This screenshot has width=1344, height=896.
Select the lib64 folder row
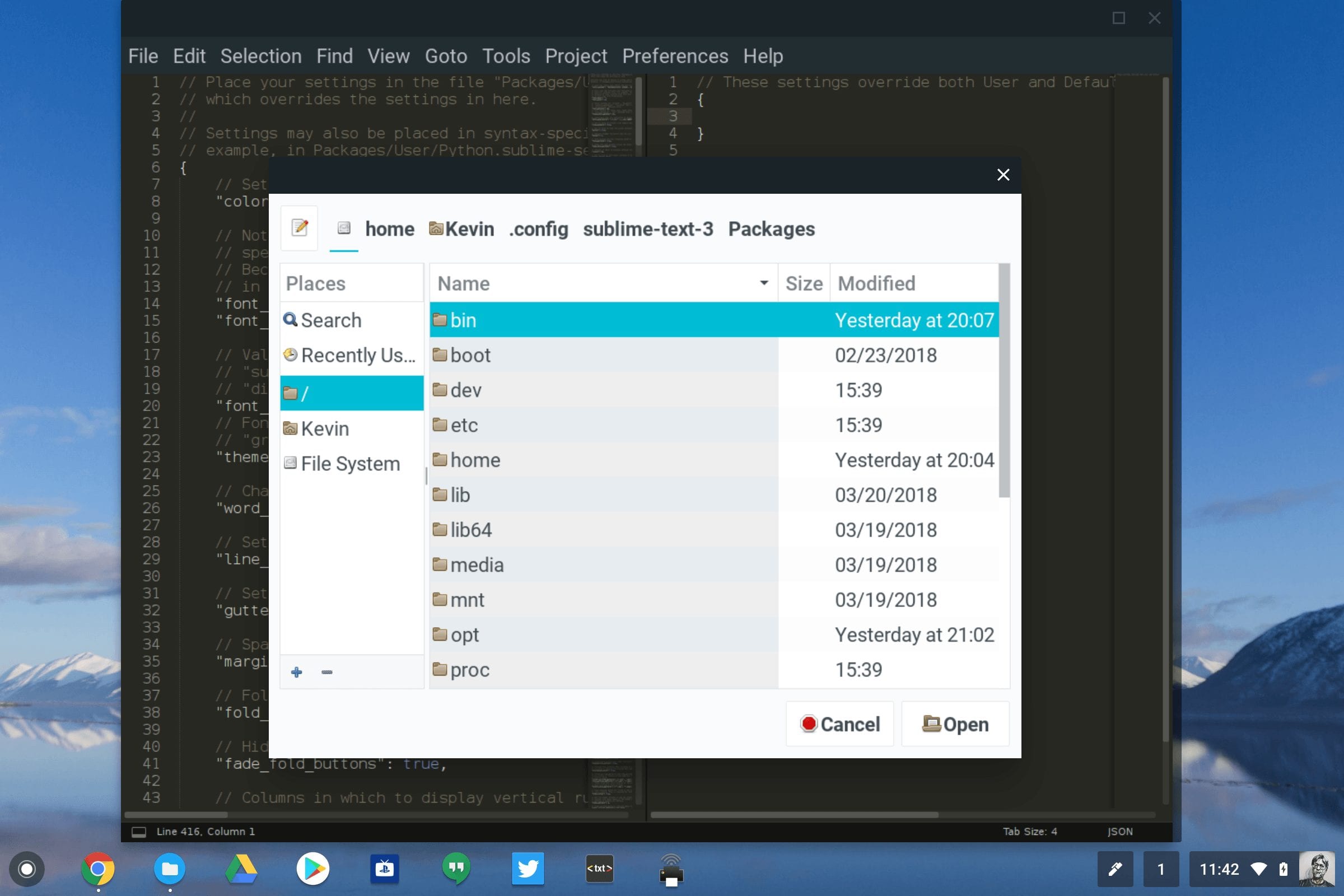click(x=715, y=530)
